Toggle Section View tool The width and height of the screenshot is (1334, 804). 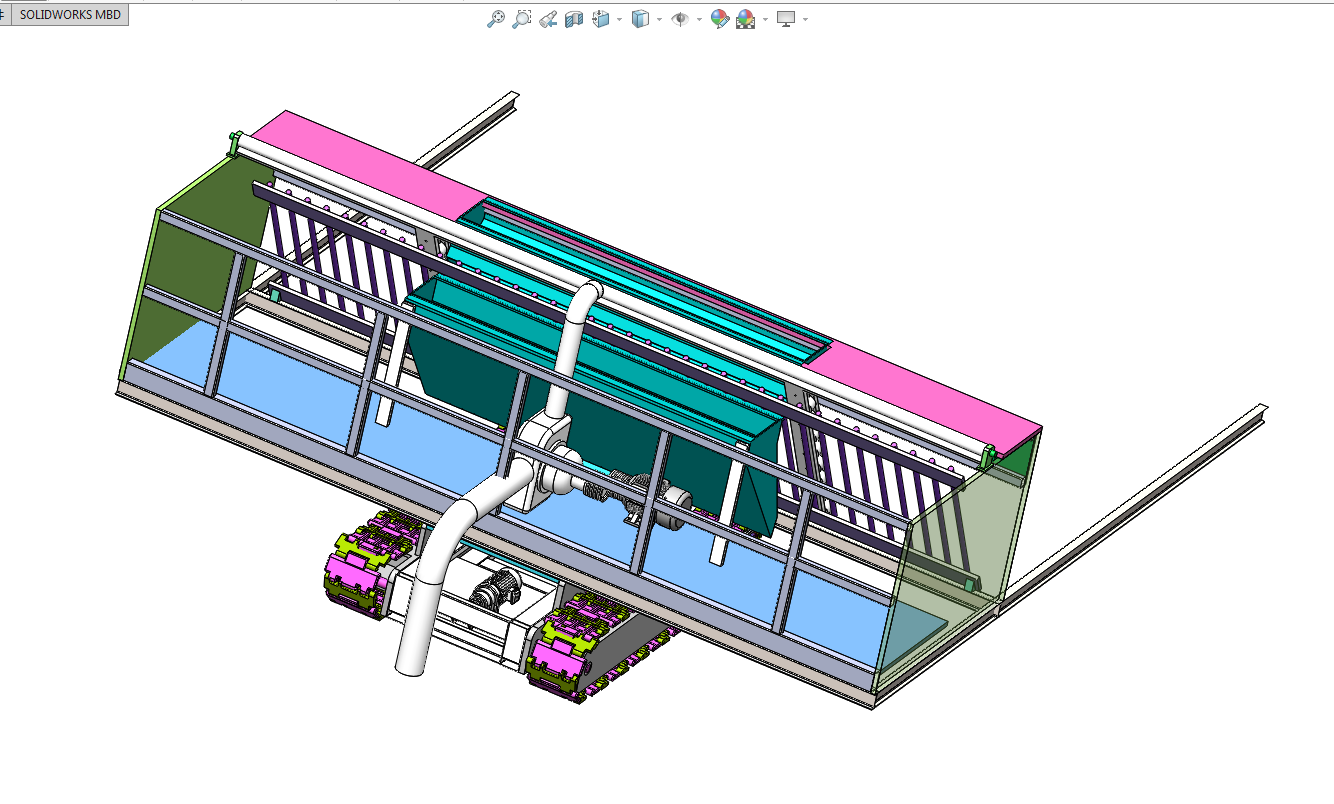[x=574, y=18]
